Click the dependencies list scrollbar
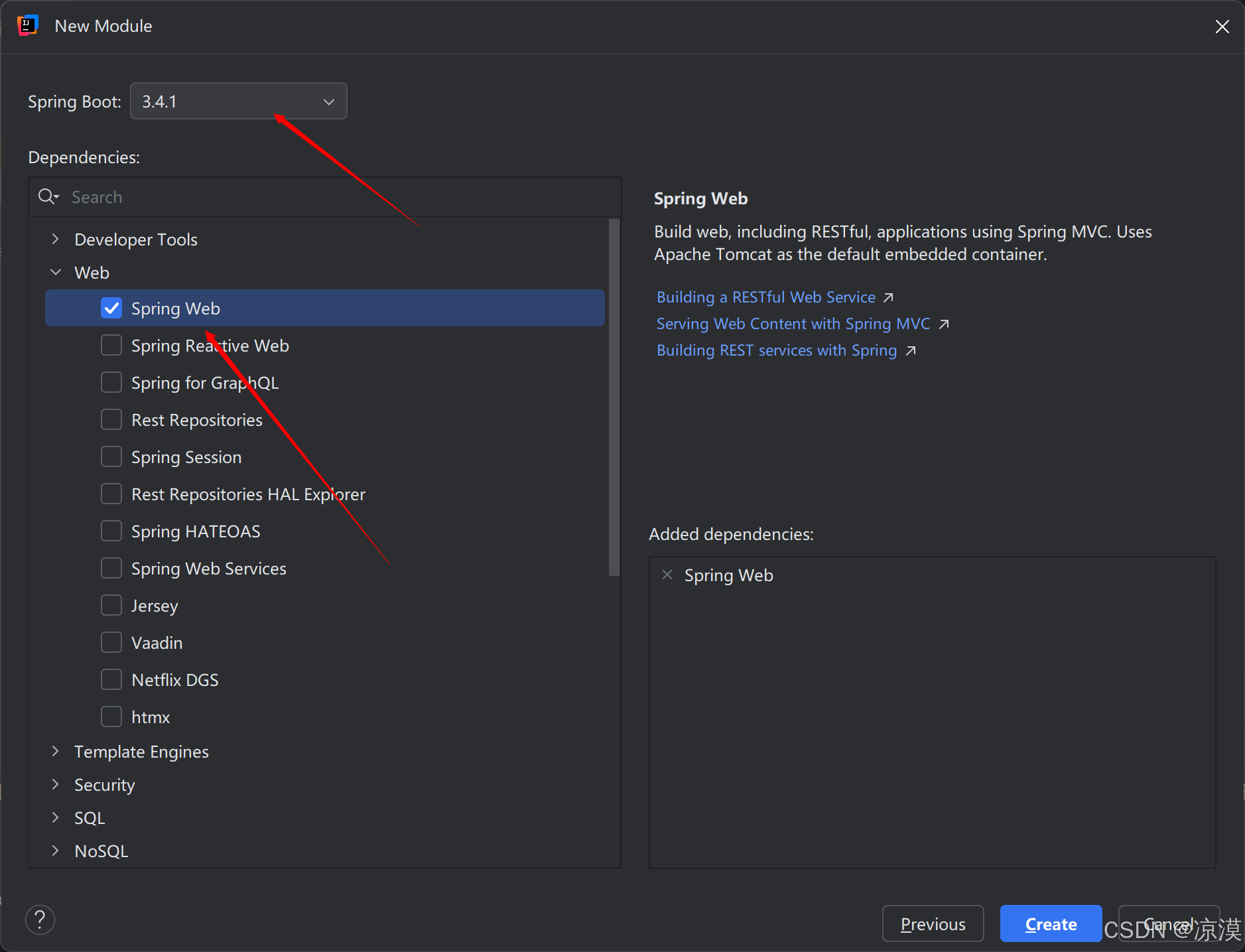 (614, 398)
